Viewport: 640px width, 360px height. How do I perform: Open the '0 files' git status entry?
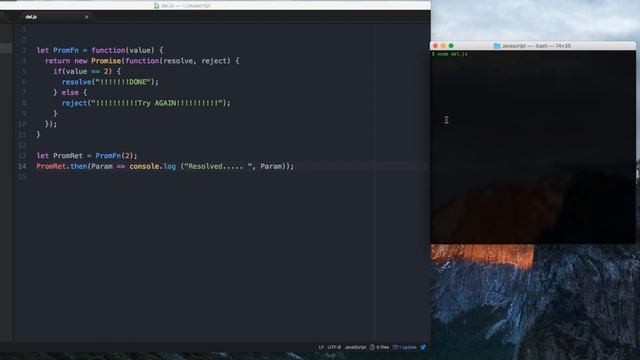[x=380, y=347]
